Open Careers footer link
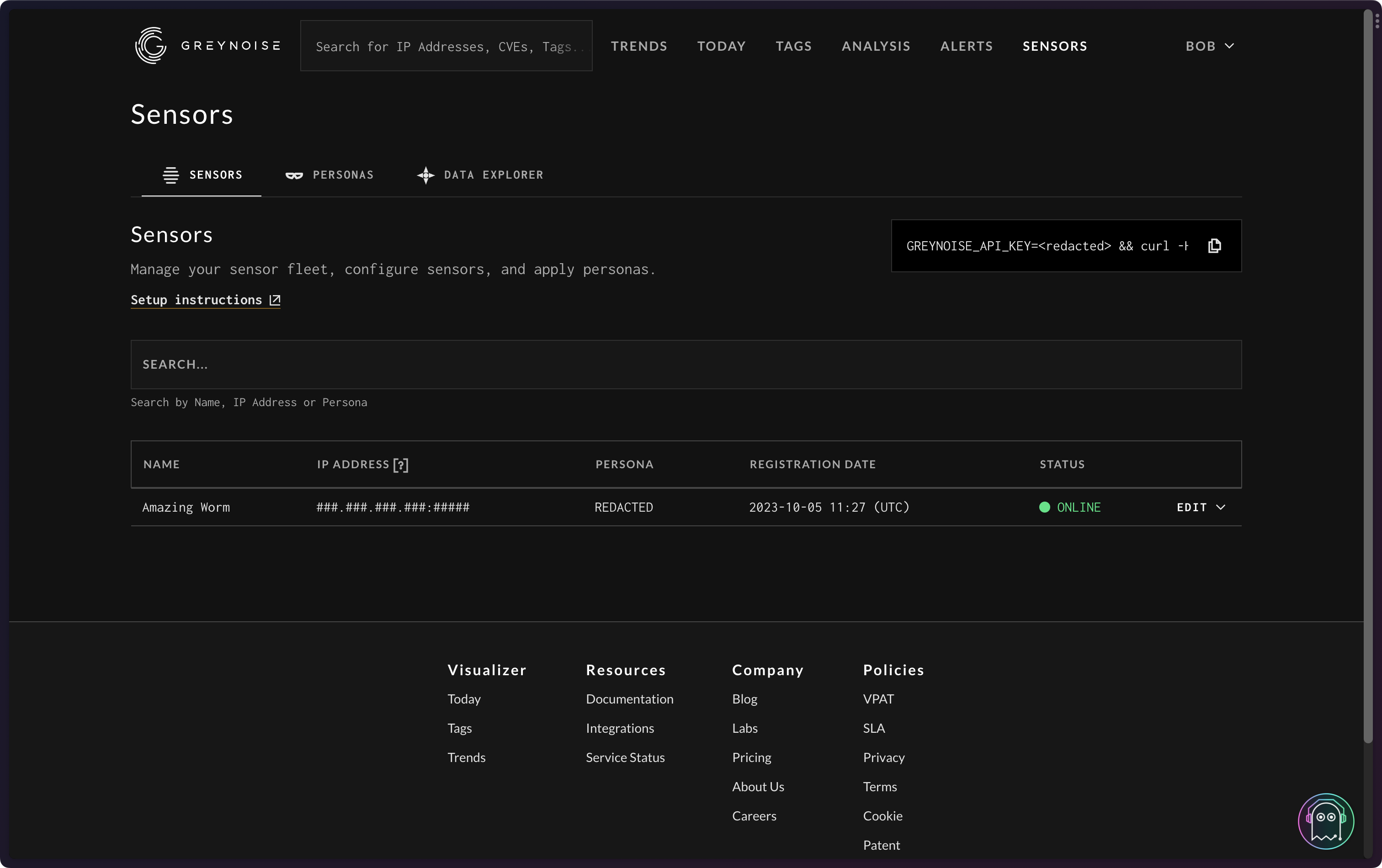Image resolution: width=1382 pixels, height=868 pixels. click(754, 816)
